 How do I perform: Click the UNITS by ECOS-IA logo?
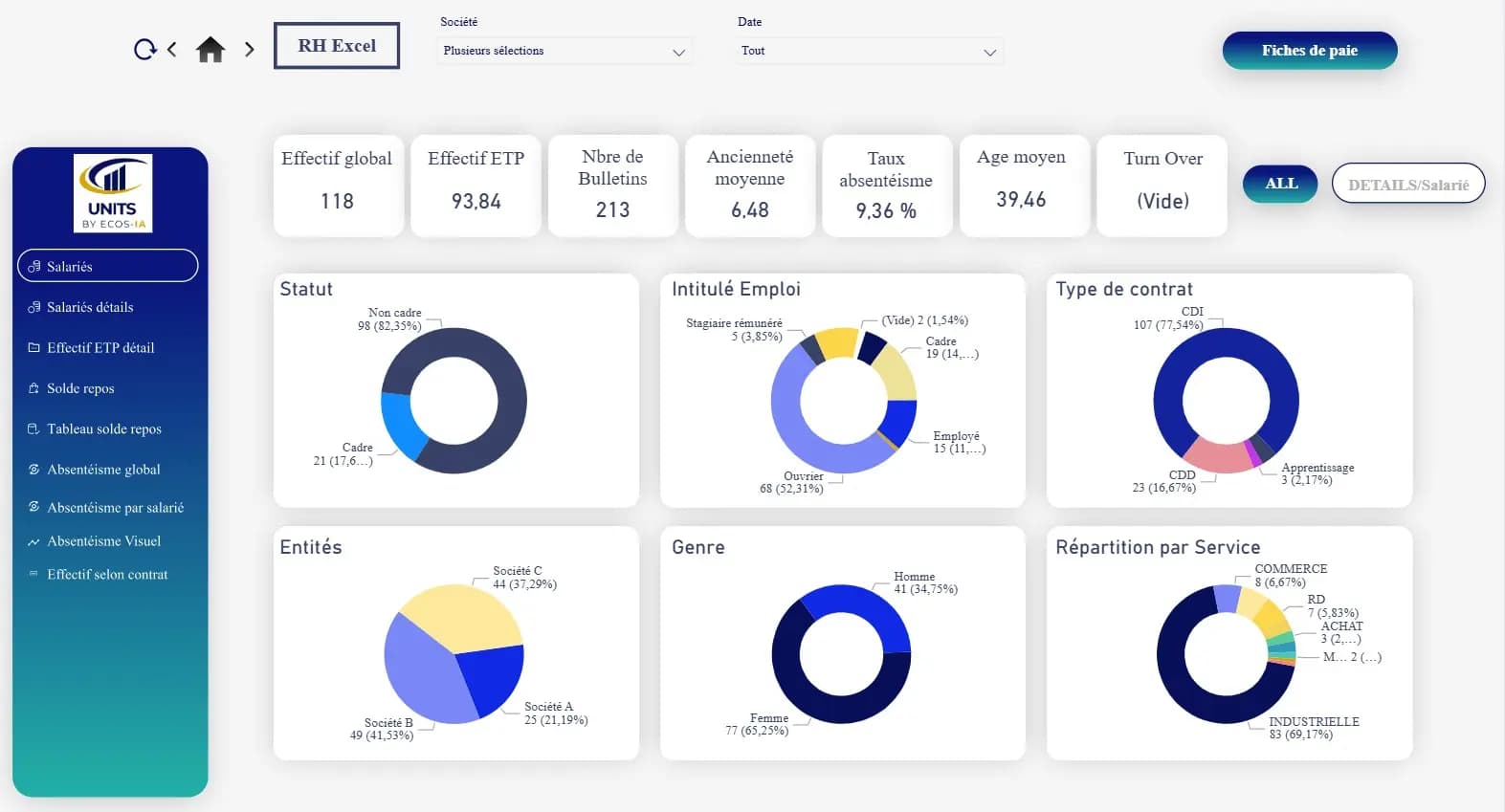tap(113, 193)
